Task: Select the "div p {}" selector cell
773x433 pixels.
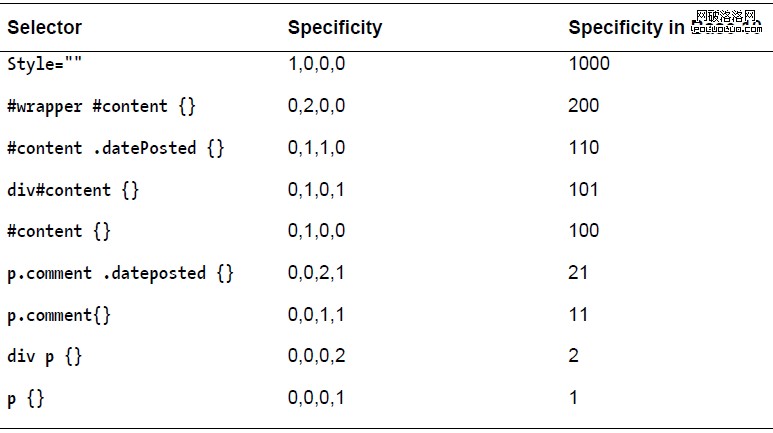Action: point(45,357)
